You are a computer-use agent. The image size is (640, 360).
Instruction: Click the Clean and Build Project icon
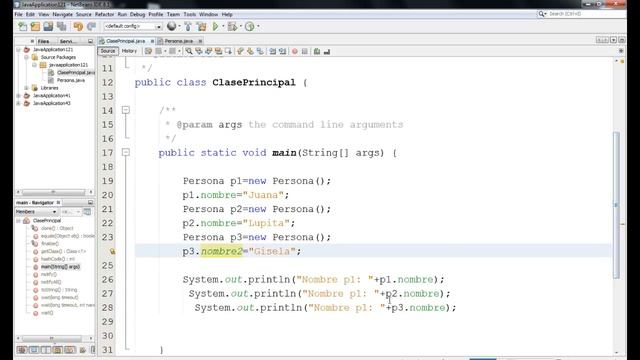(x=202, y=27)
